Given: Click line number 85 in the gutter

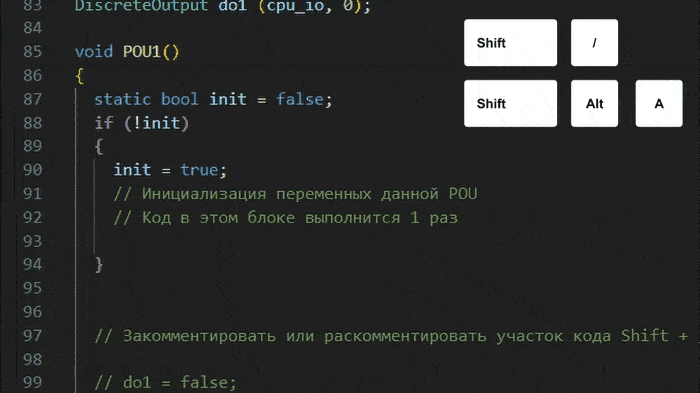Looking at the screenshot, I should [x=33, y=52].
